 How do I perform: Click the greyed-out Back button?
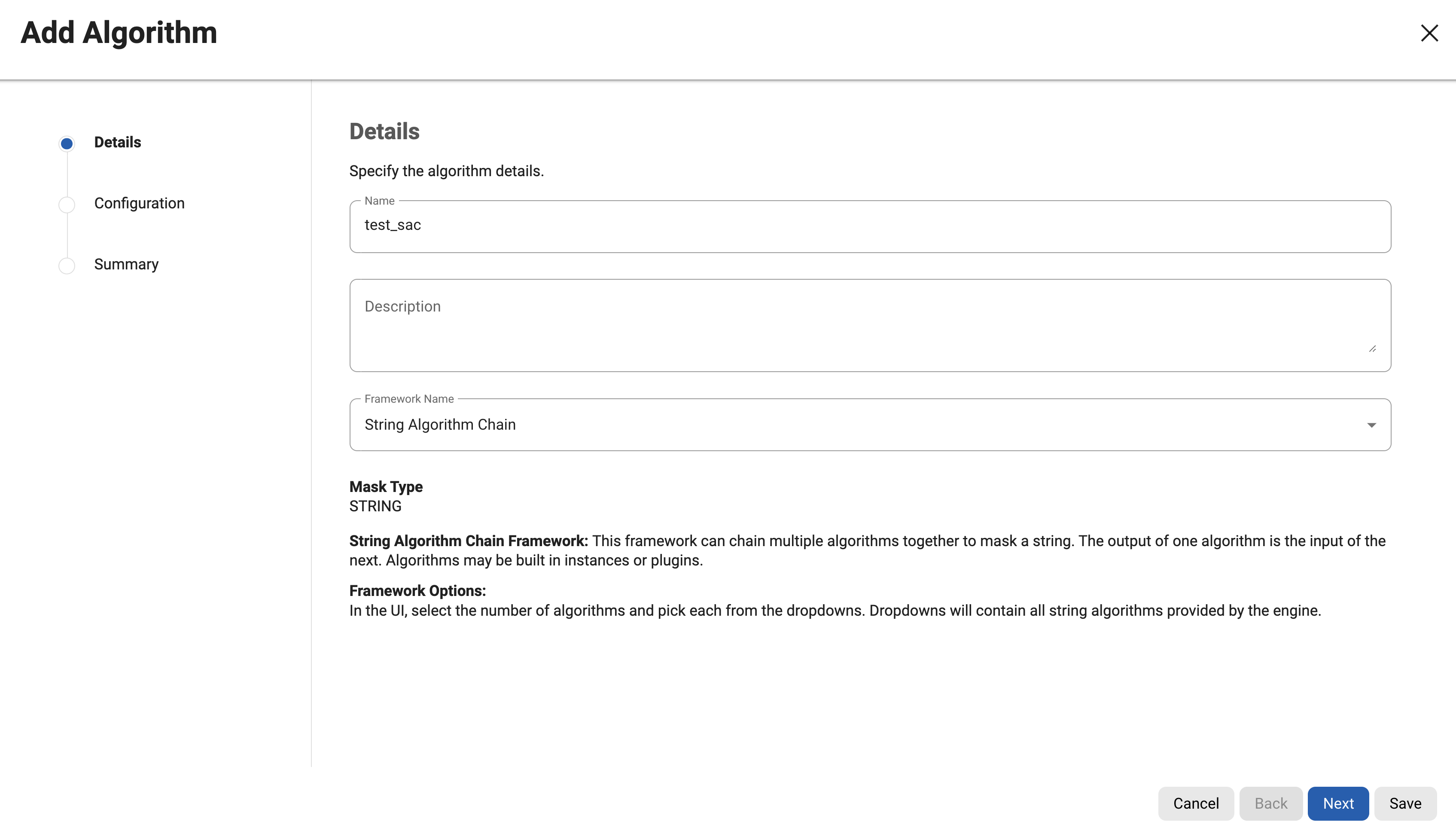coord(1270,804)
